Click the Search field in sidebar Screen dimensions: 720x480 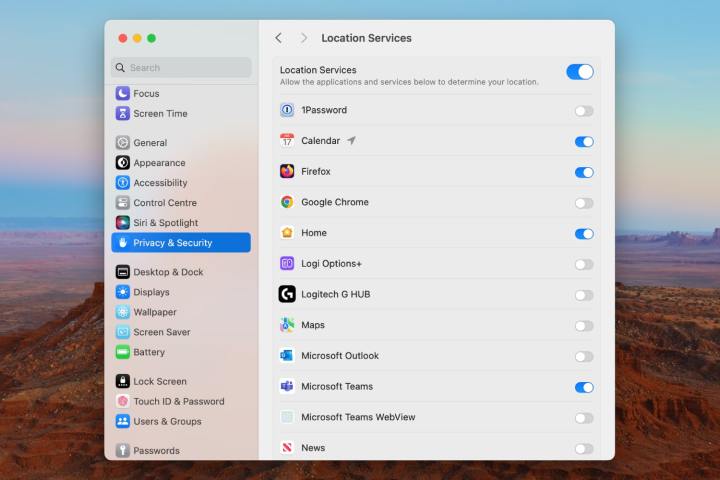181,68
